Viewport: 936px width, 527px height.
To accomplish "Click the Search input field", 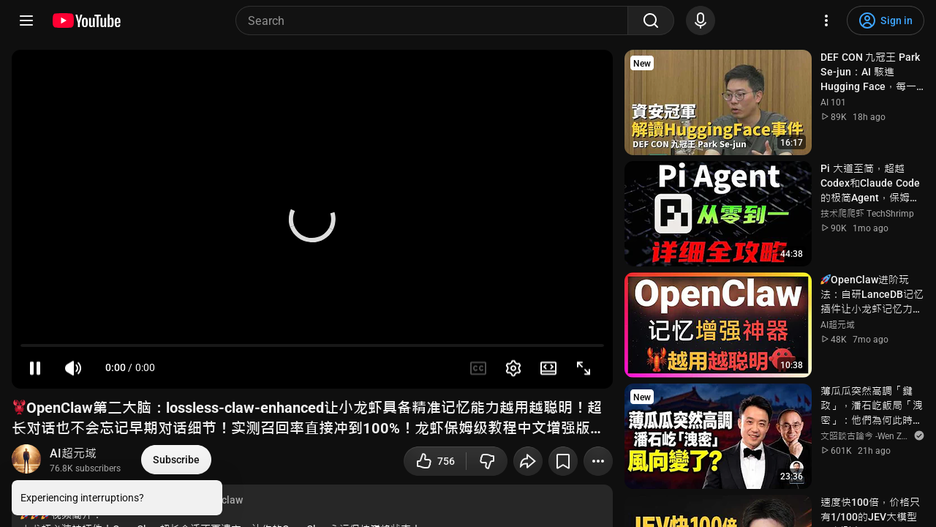I will point(432,21).
